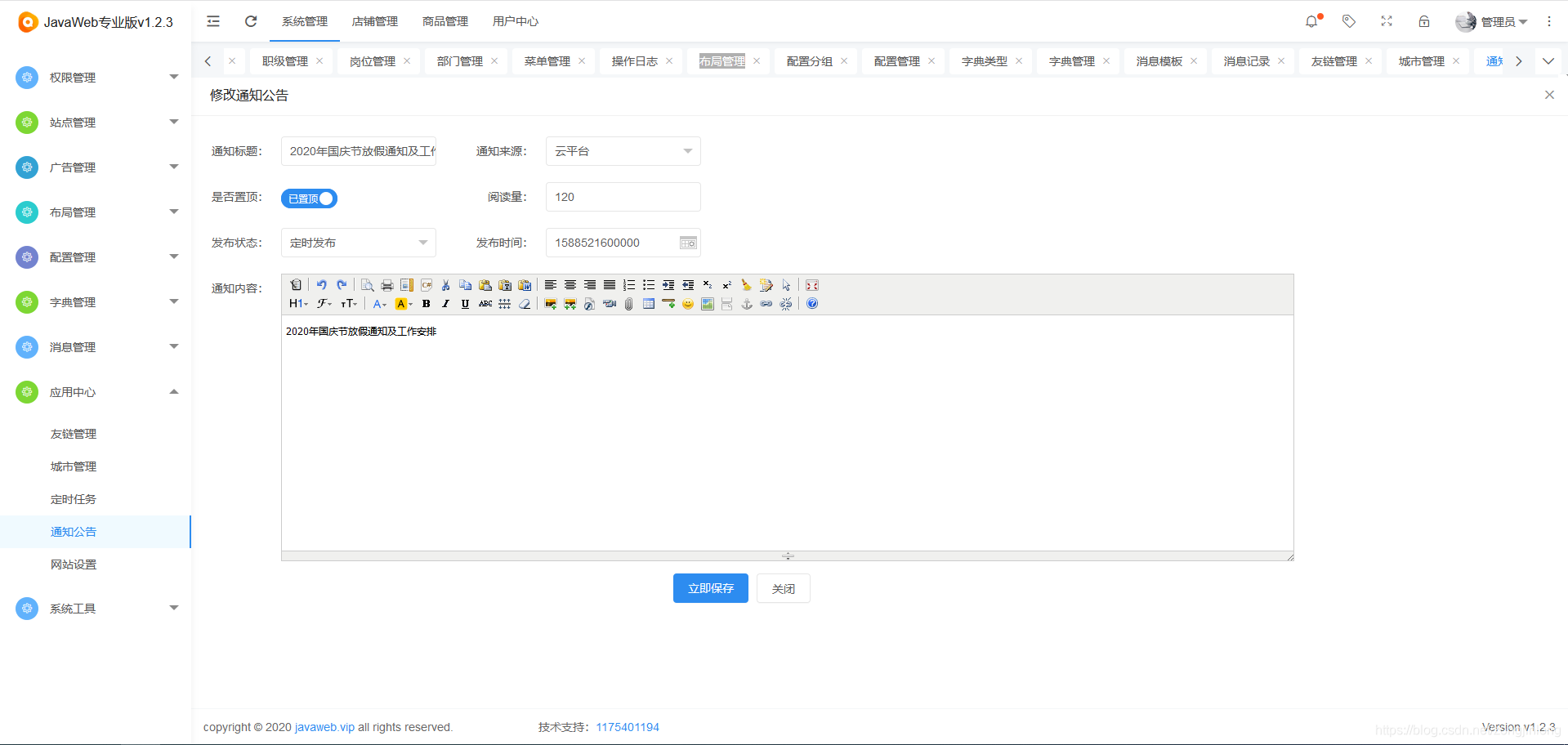Click the 发布时间 calendar icon
Viewport: 1568px width, 745px height.
(x=688, y=243)
